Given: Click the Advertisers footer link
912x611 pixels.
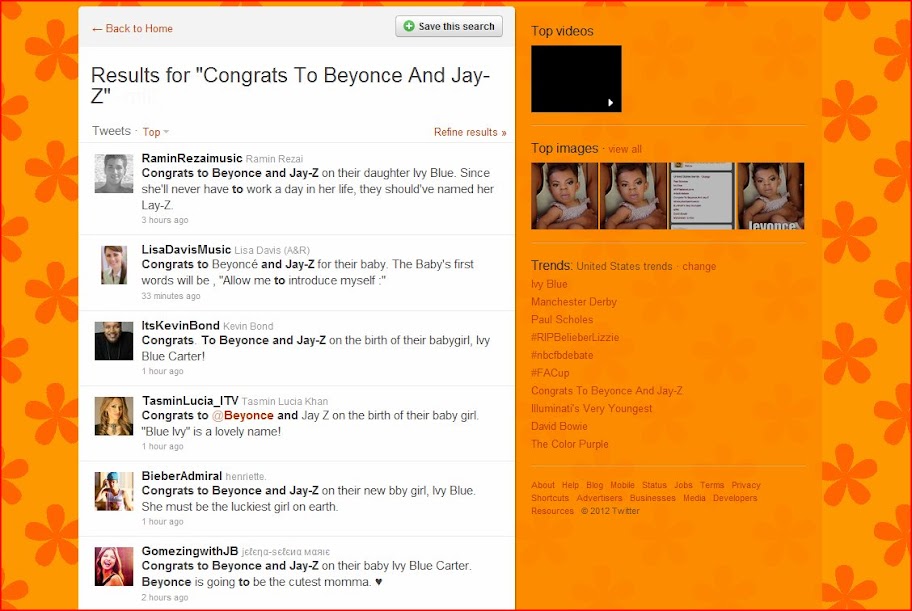Looking at the screenshot, I should pyautogui.click(x=599, y=498).
